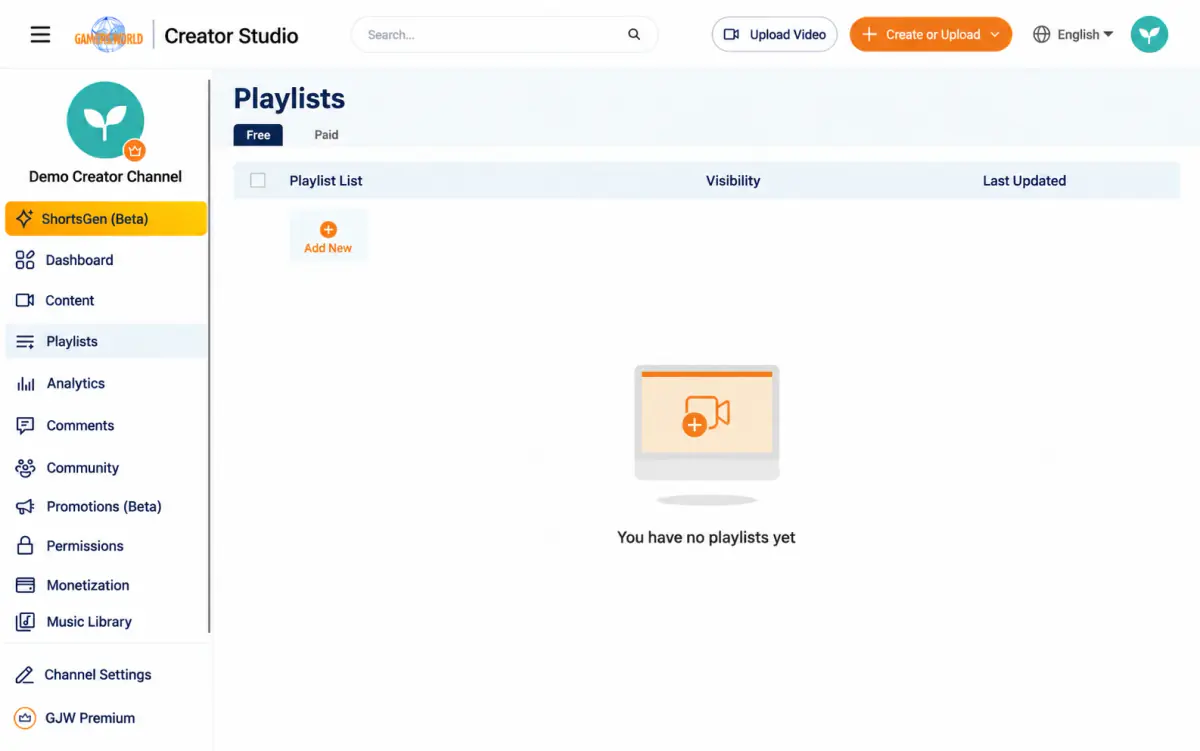Select Playlists in sidebar
Screen dimensions: 1200x751
click(106, 342)
